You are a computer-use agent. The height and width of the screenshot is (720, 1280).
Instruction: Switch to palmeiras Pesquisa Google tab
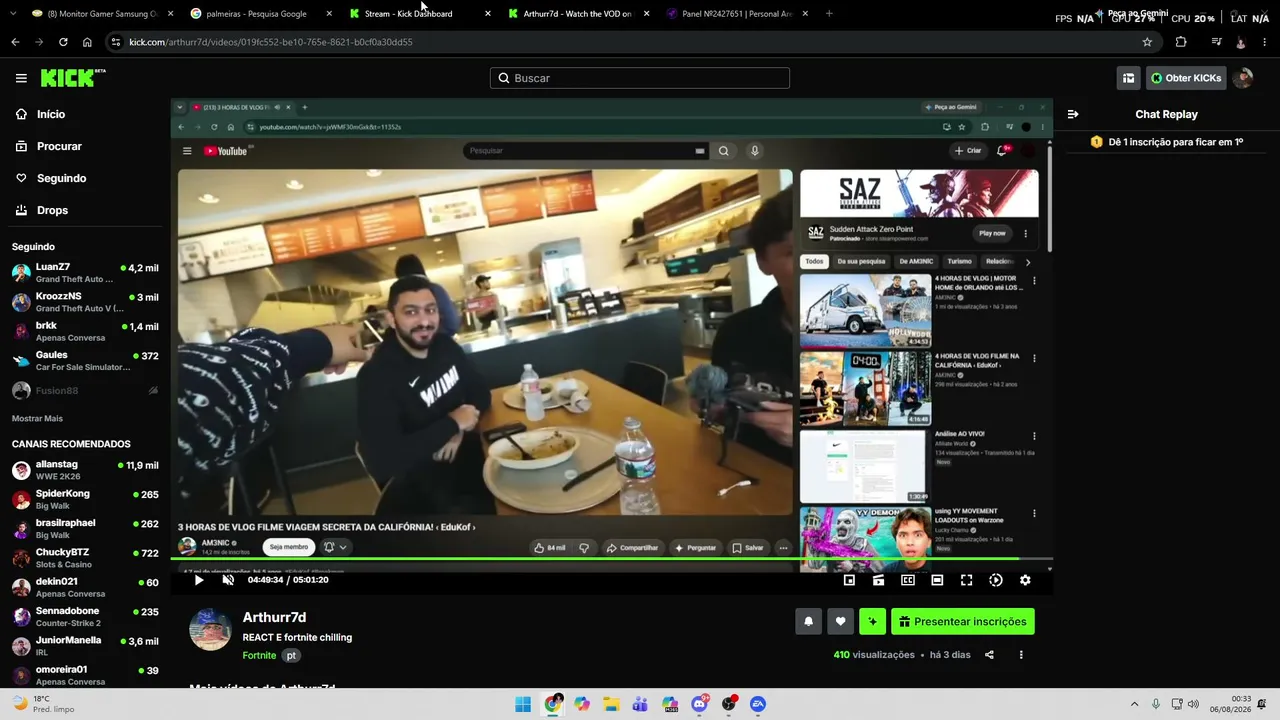(x=259, y=14)
